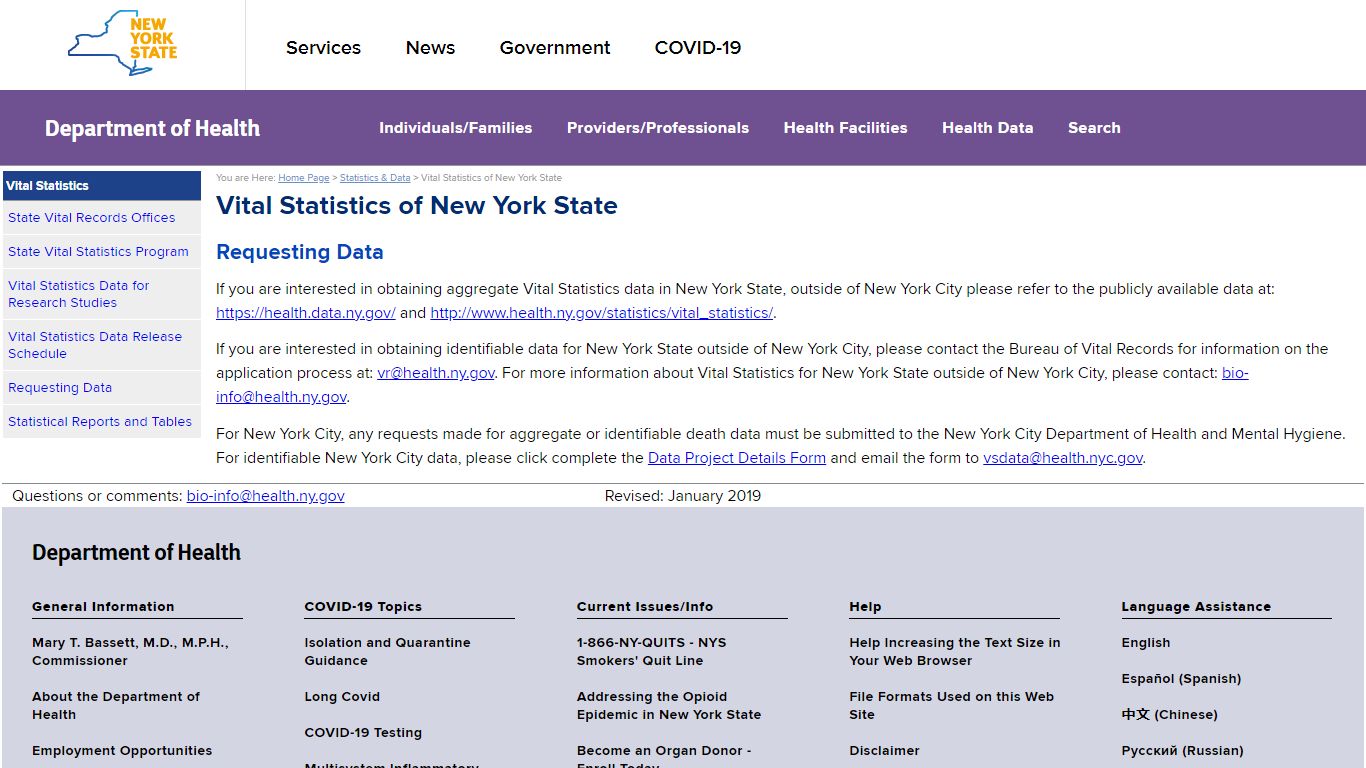This screenshot has width=1366, height=768.
Task: Click the Vital Statistics of New York State heading
Action: (417, 206)
